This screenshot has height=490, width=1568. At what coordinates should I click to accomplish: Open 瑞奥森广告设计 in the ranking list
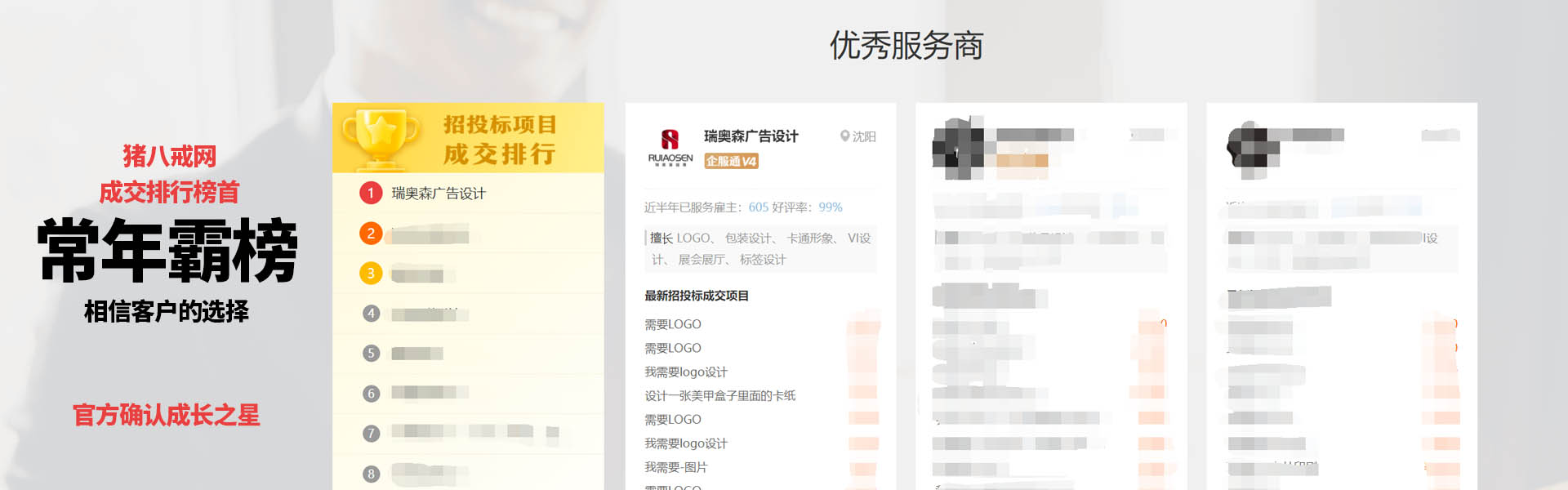439,194
